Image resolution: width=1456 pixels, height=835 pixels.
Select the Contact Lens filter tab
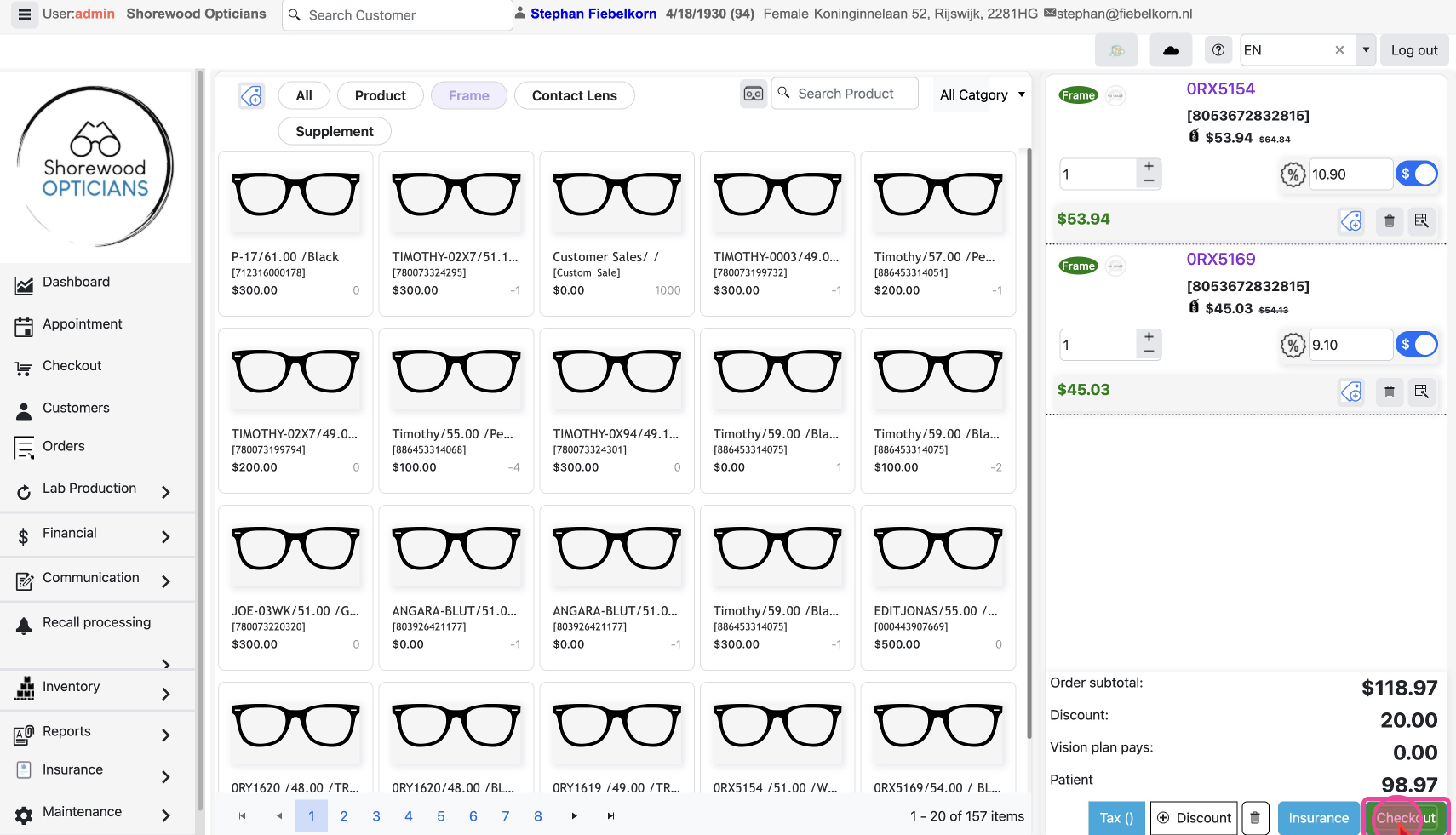tap(574, 95)
